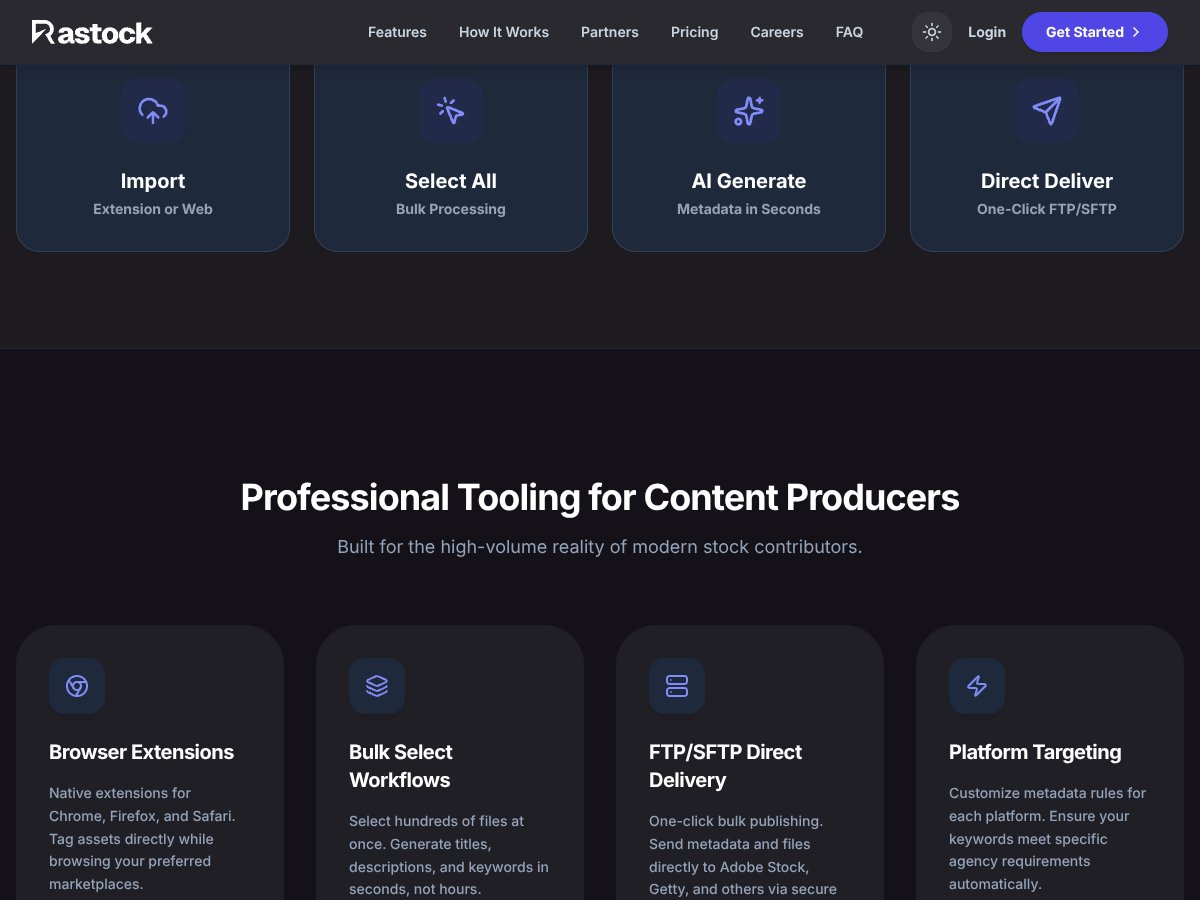This screenshot has height=900, width=1200.
Task: Click the Login link
Action: click(987, 32)
